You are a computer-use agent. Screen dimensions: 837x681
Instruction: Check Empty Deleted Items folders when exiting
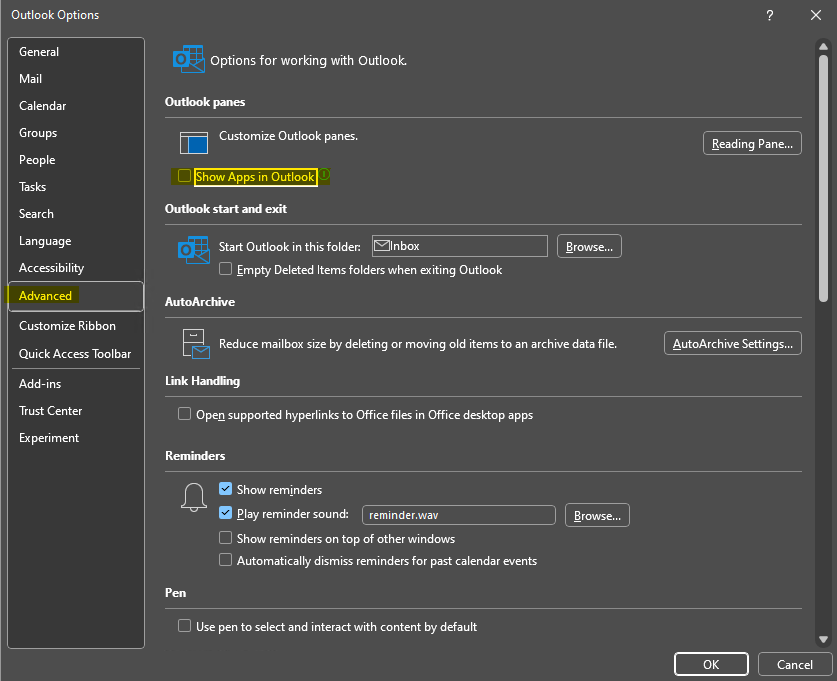pos(225,268)
